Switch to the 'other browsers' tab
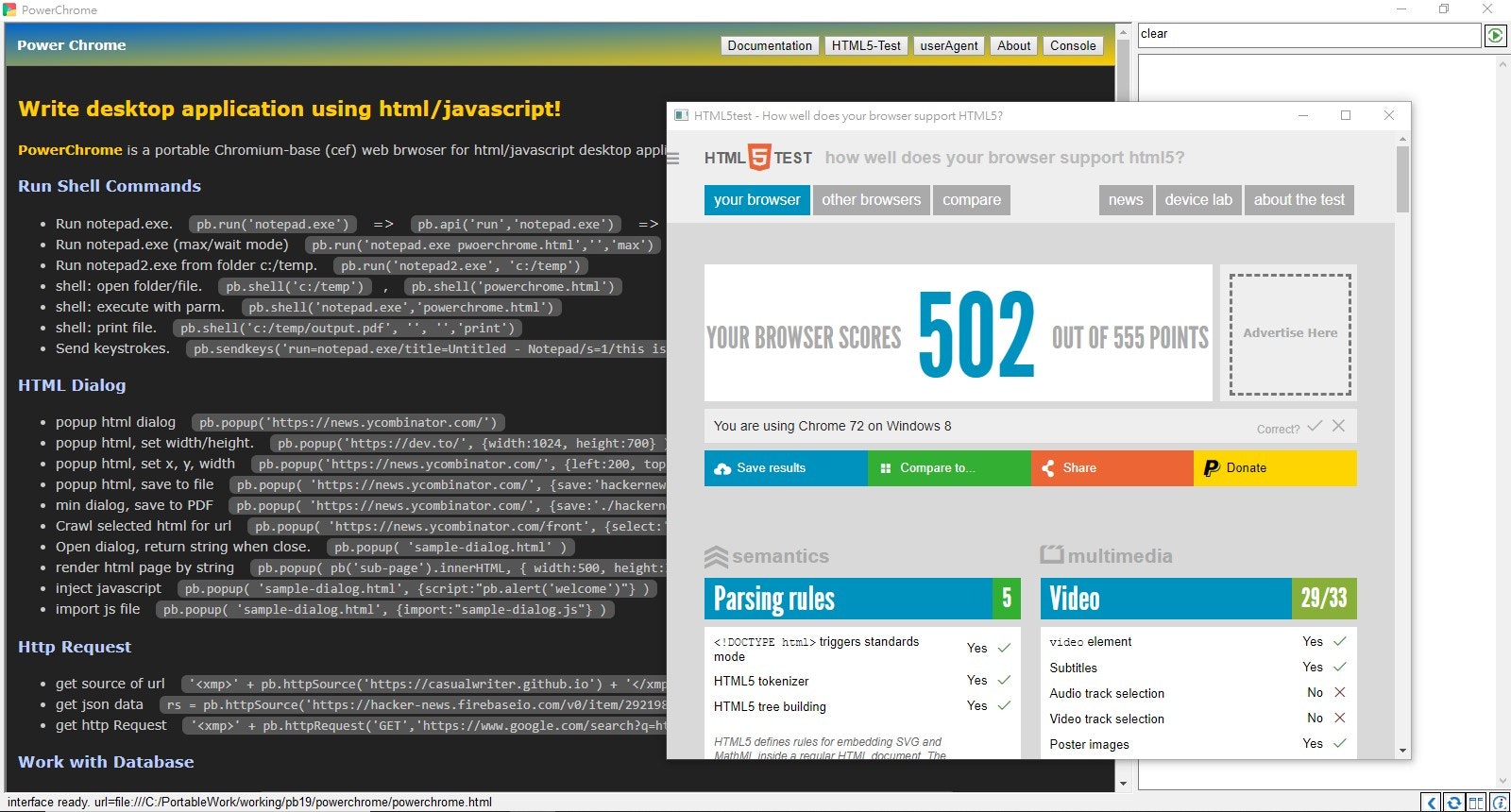This screenshot has height=812, width=1511. point(871,200)
